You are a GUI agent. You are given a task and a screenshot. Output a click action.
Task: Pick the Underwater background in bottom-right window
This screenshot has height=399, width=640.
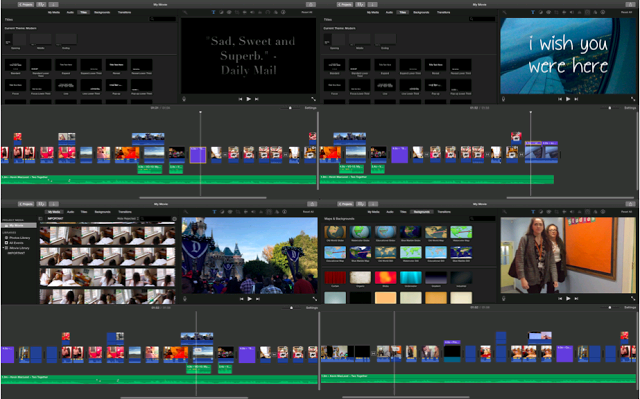(410, 279)
